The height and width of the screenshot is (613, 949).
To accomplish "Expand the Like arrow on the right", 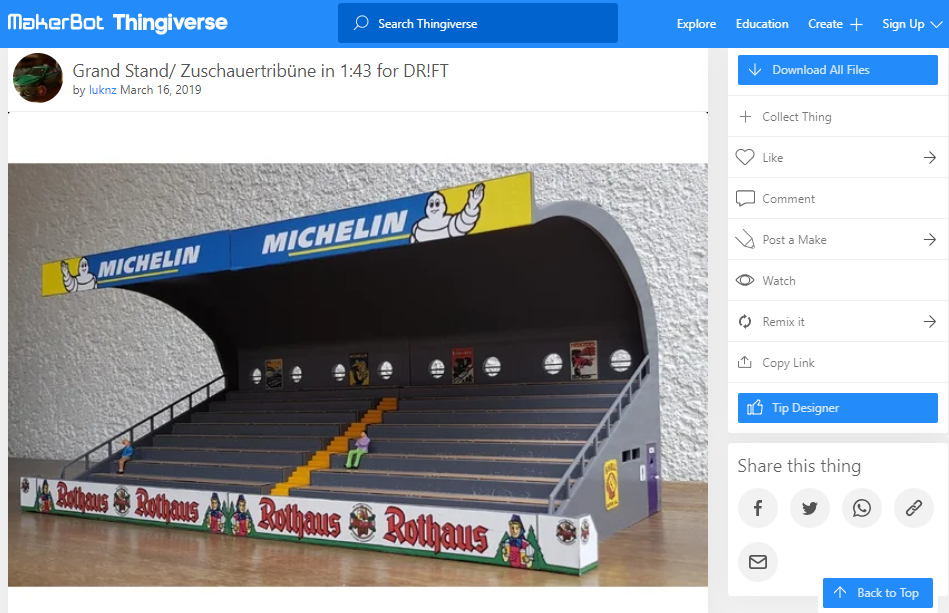I will 930,157.
